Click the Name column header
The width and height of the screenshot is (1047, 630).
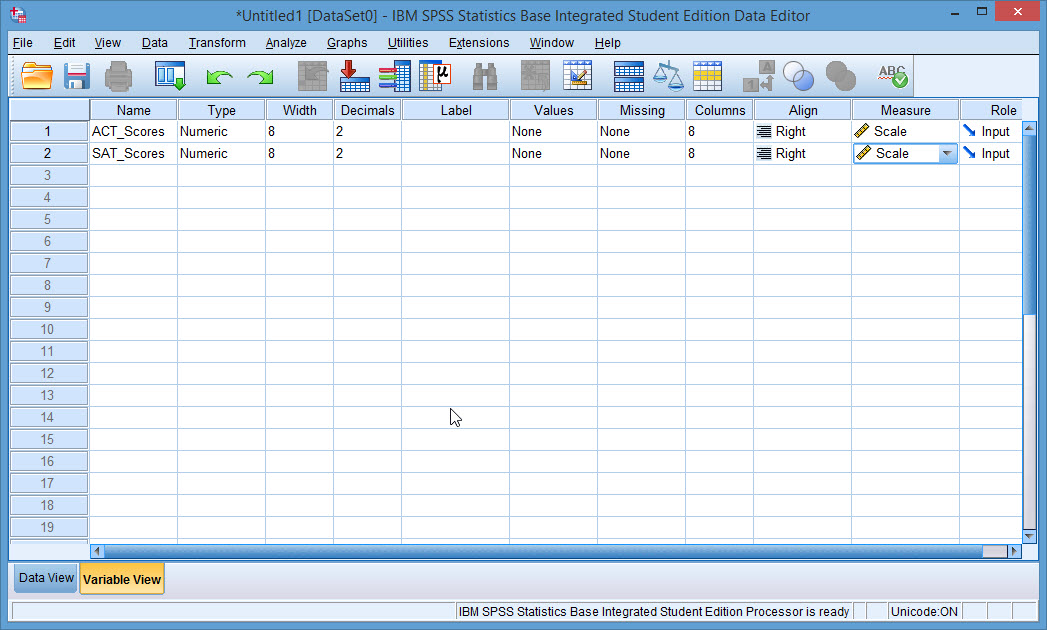[134, 110]
